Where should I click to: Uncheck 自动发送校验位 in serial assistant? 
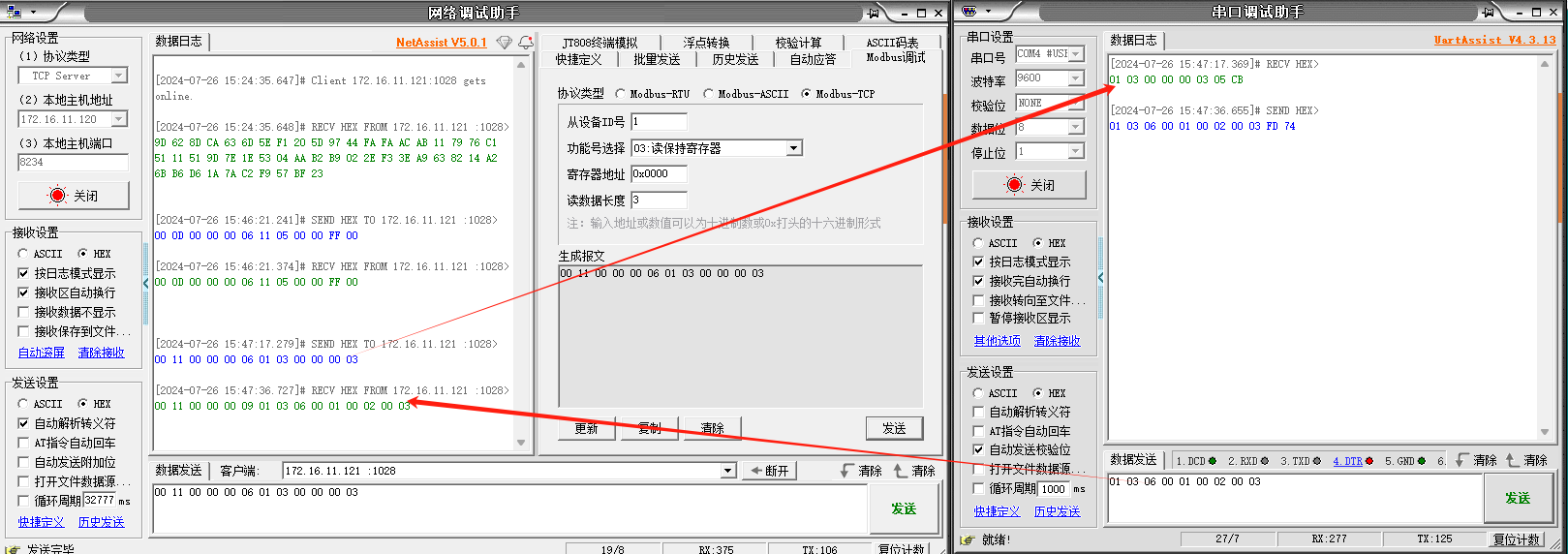(x=978, y=449)
